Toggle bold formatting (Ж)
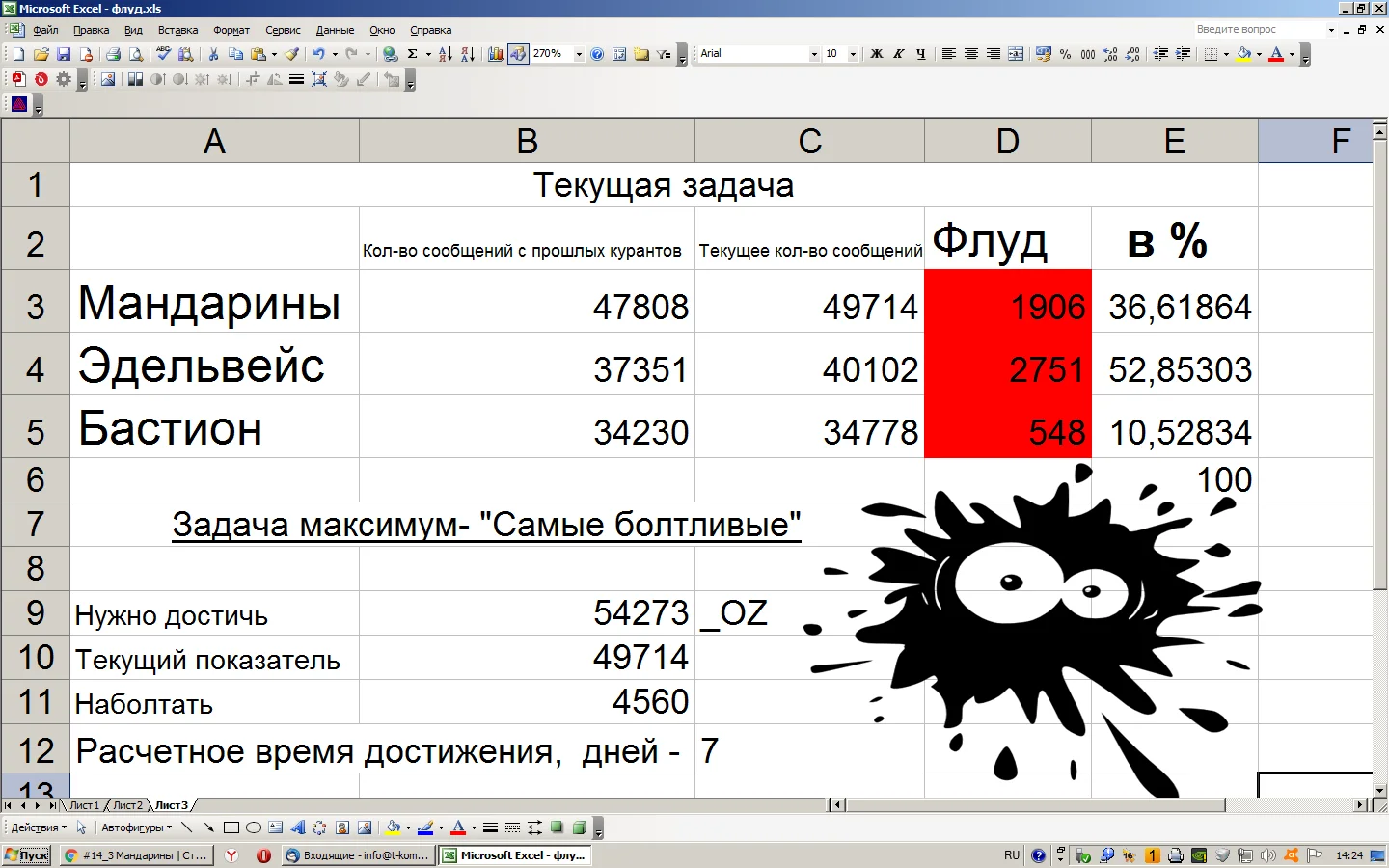 (x=877, y=54)
